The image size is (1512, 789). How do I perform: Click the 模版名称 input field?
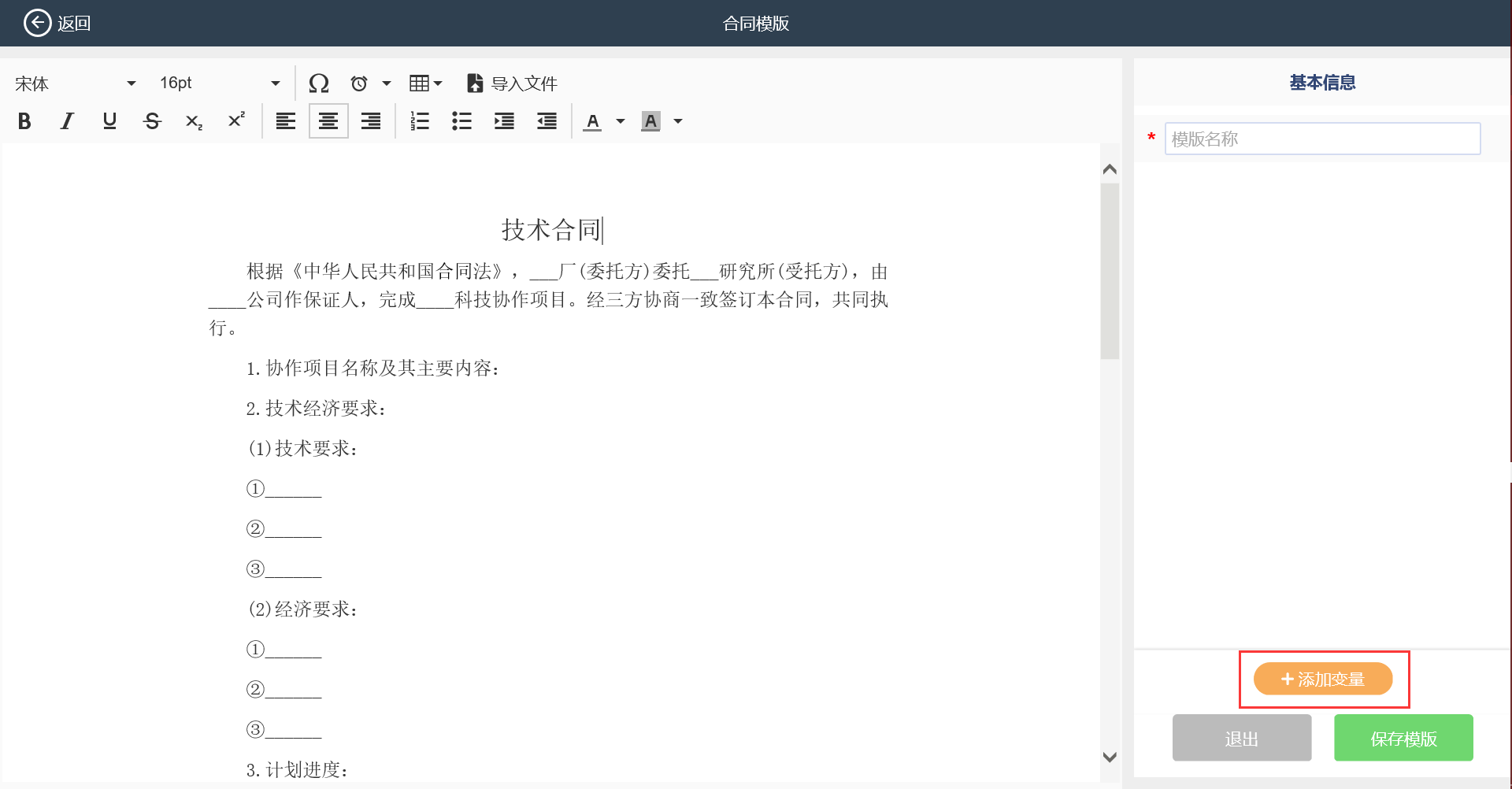pyautogui.click(x=1322, y=139)
